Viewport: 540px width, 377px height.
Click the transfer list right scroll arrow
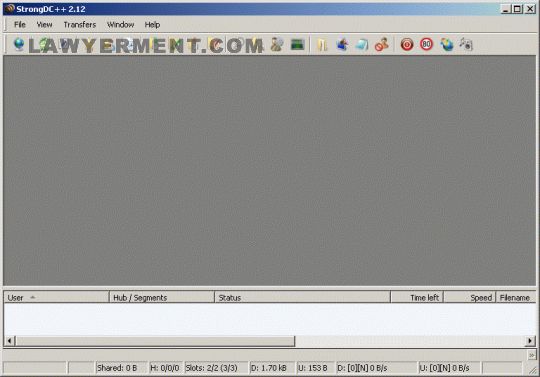tap(530, 341)
